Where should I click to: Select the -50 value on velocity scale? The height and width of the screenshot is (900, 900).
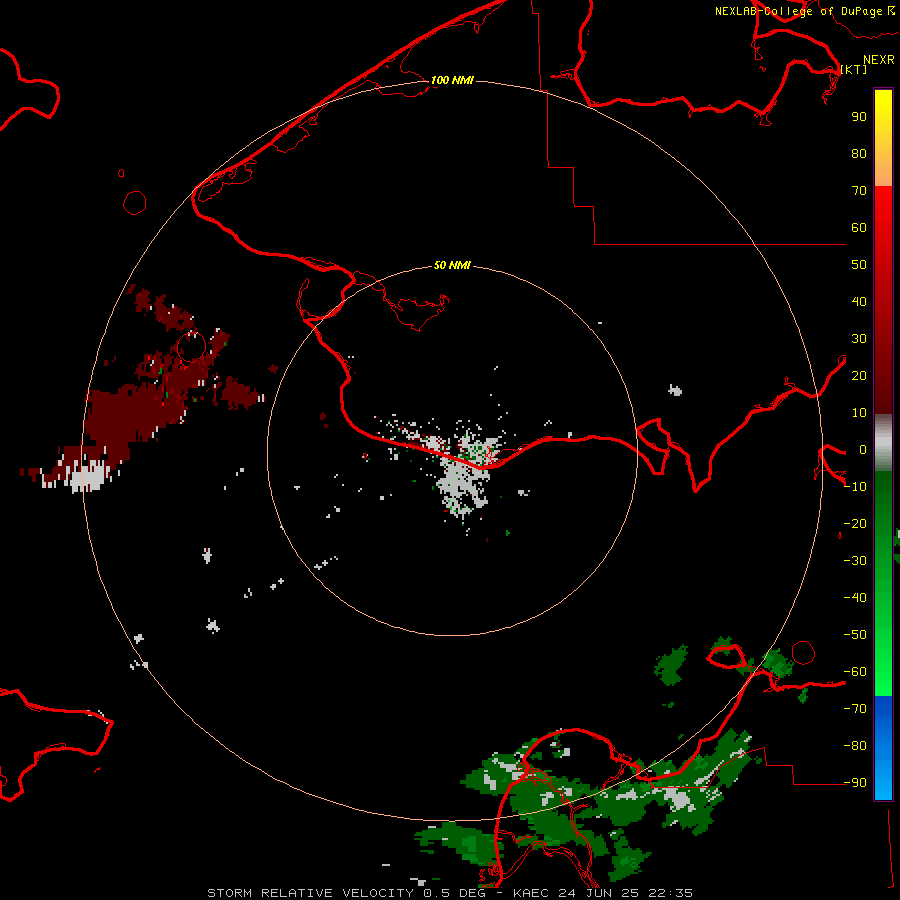point(855,635)
